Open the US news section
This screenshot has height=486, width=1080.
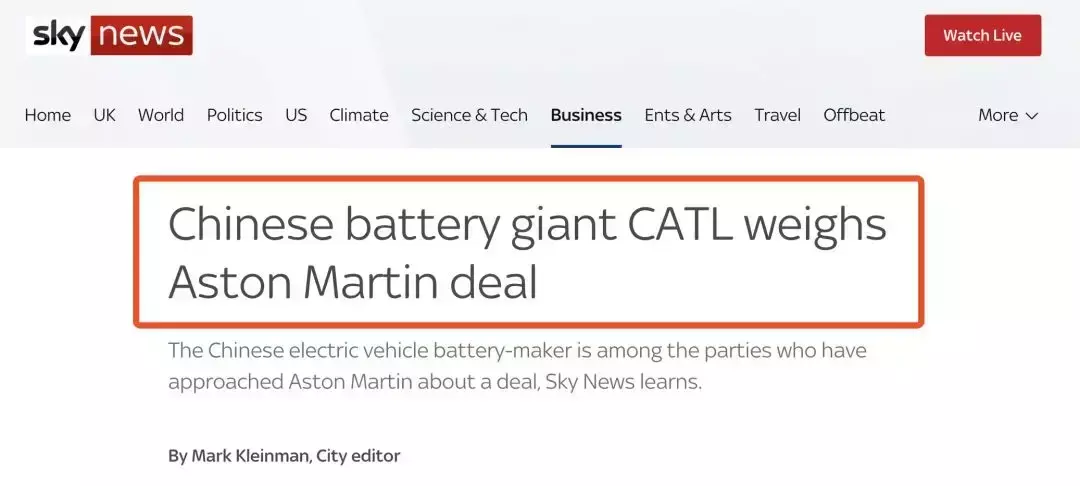coord(296,115)
